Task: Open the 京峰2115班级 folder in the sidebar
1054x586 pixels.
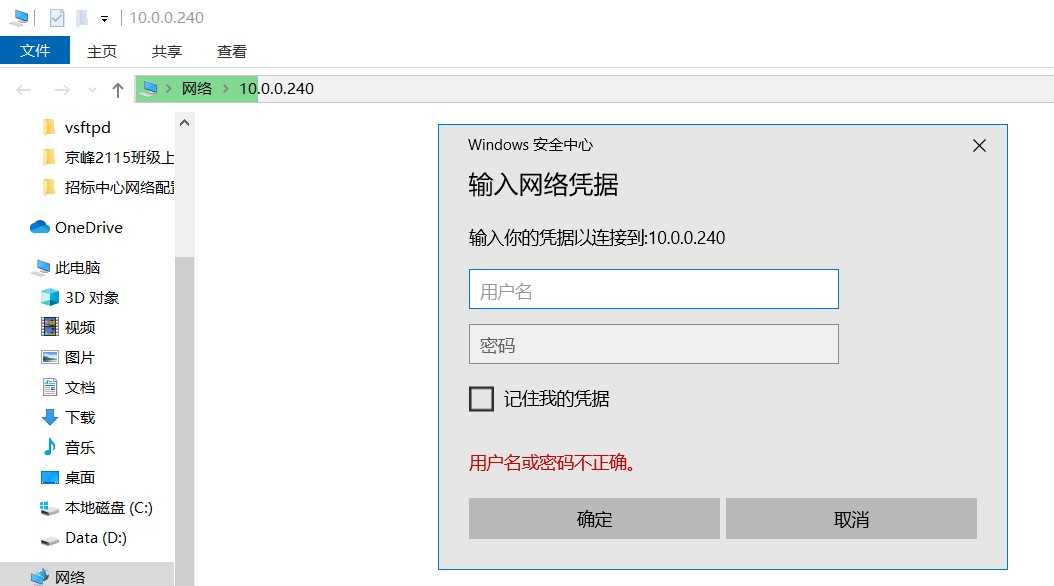Action: point(119,157)
